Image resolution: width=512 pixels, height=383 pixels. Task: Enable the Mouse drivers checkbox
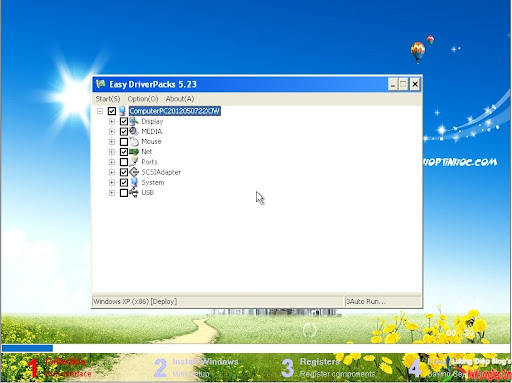click(x=124, y=142)
